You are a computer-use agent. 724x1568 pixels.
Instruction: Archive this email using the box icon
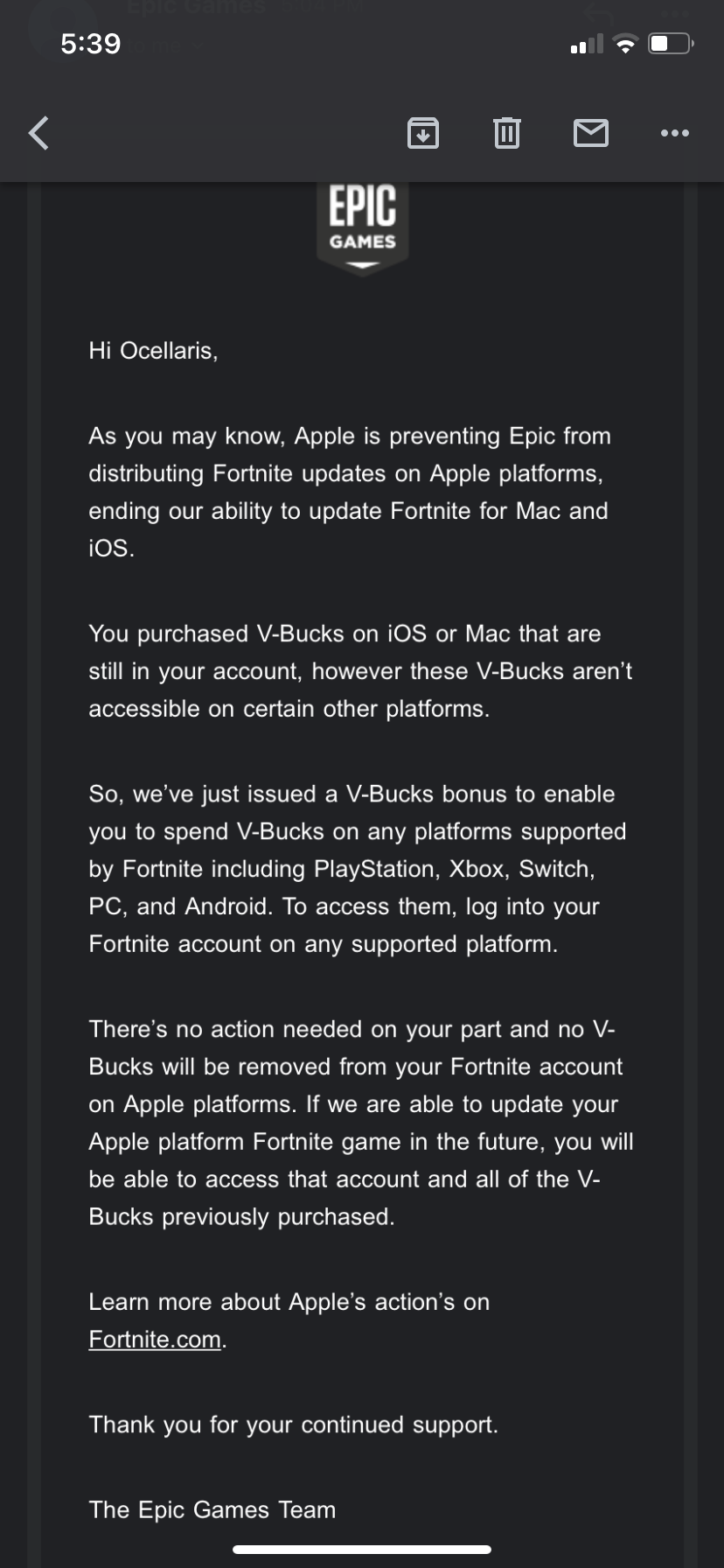[423, 133]
